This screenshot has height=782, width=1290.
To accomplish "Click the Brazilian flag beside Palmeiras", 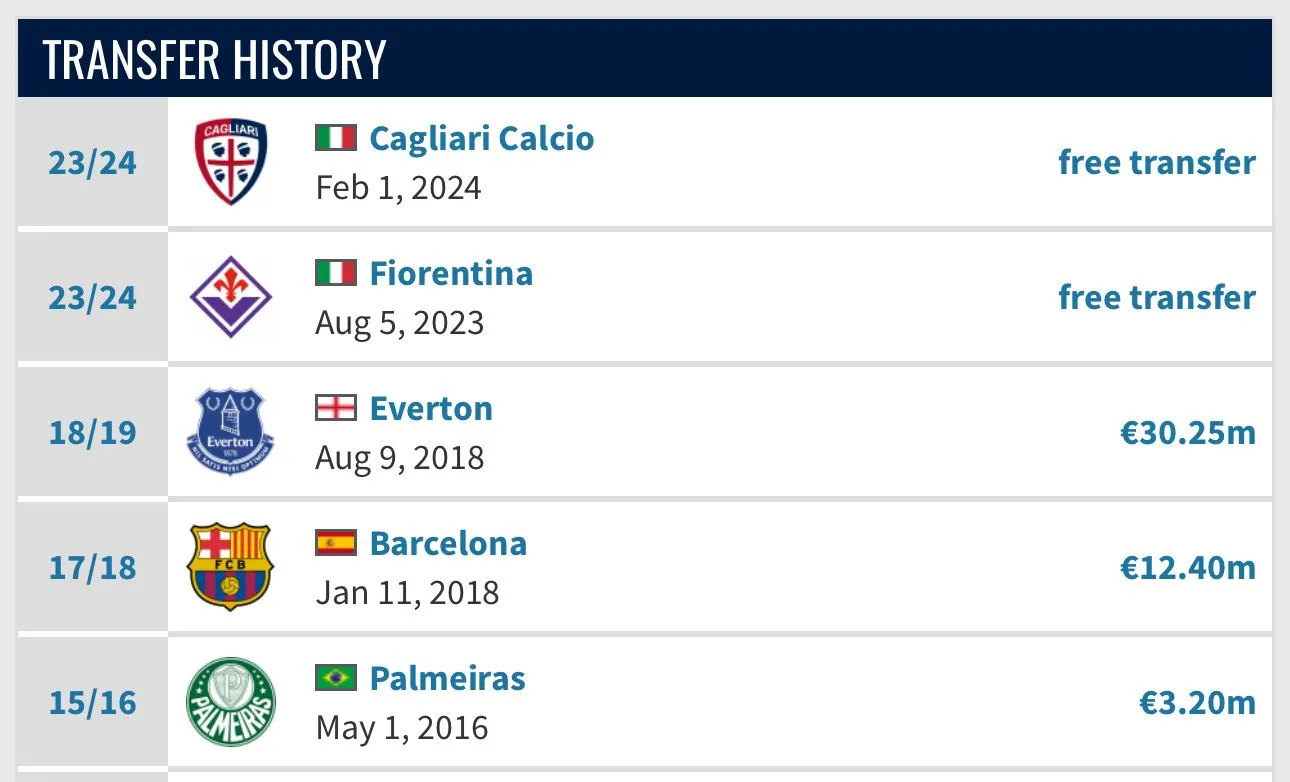I will (x=336, y=678).
